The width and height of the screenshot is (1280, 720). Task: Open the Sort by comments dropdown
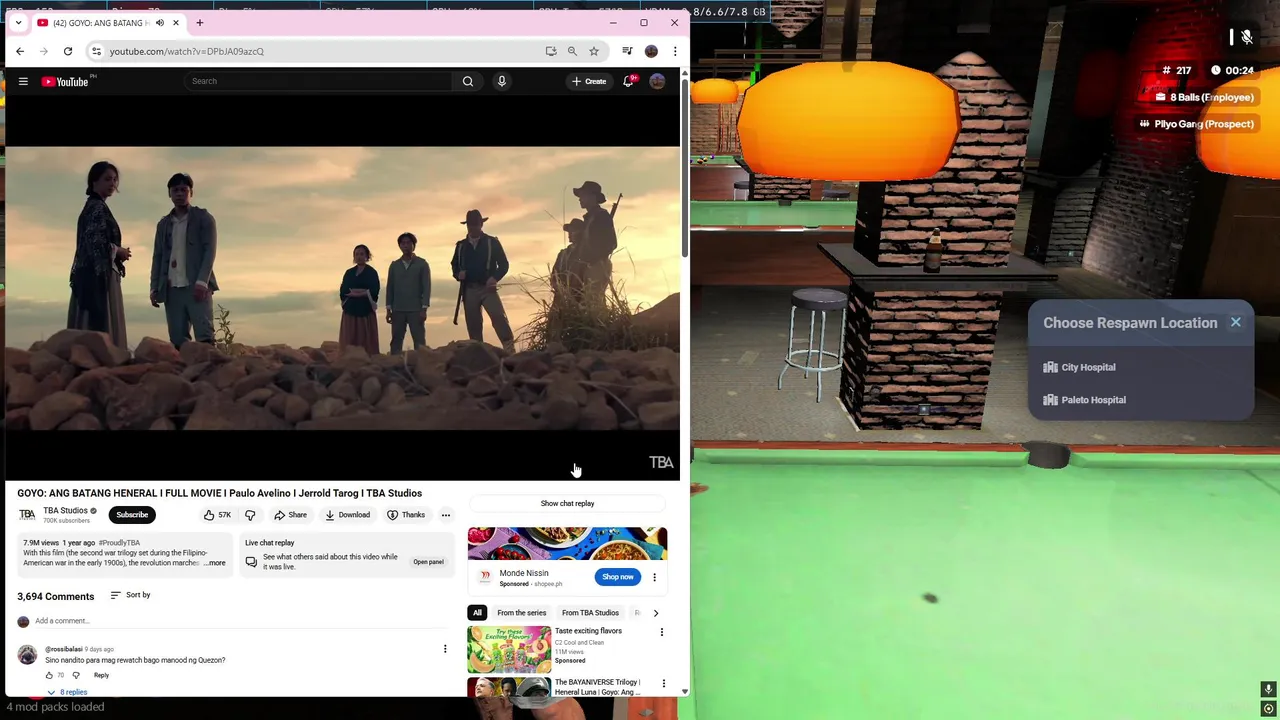[x=130, y=595]
